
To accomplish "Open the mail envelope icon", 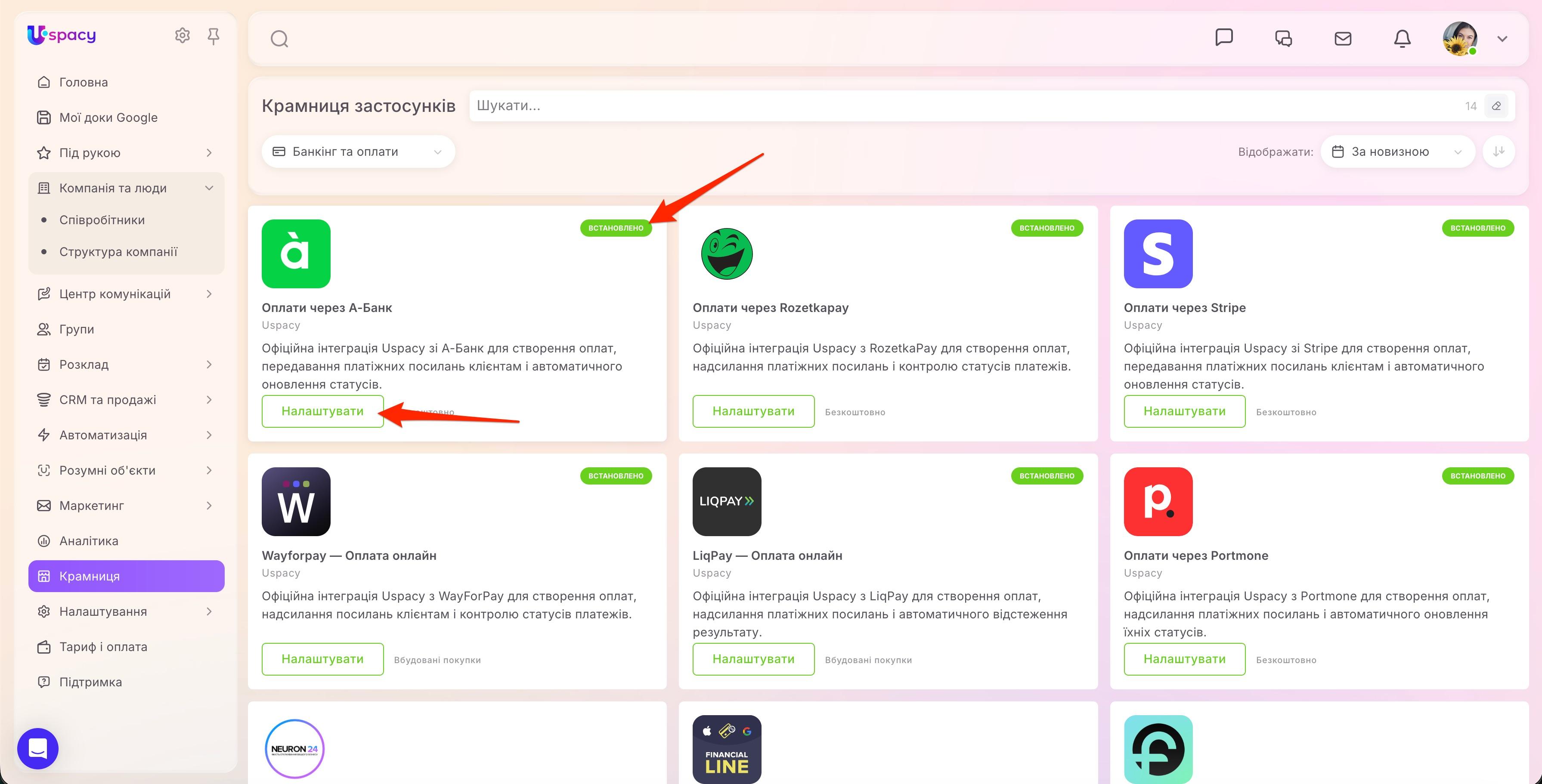I will click(1343, 39).
